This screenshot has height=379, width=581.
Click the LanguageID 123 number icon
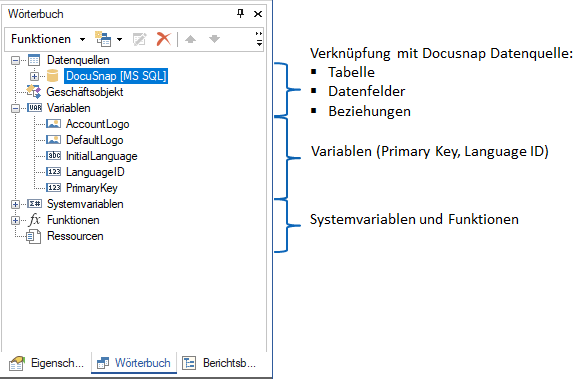53,172
